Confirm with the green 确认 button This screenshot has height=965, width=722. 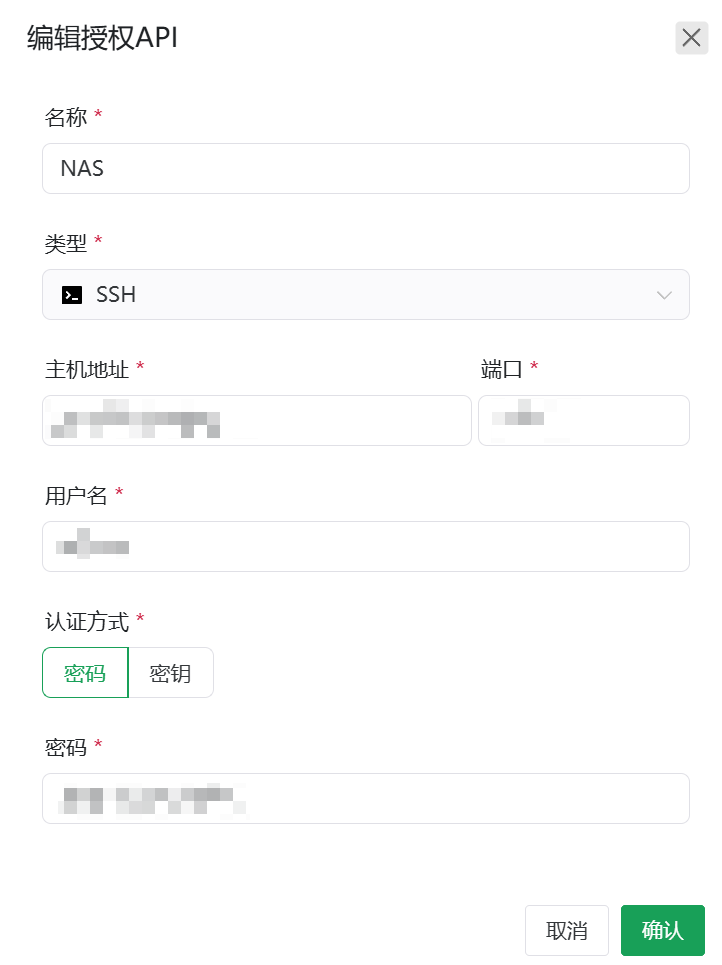(x=662, y=931)
